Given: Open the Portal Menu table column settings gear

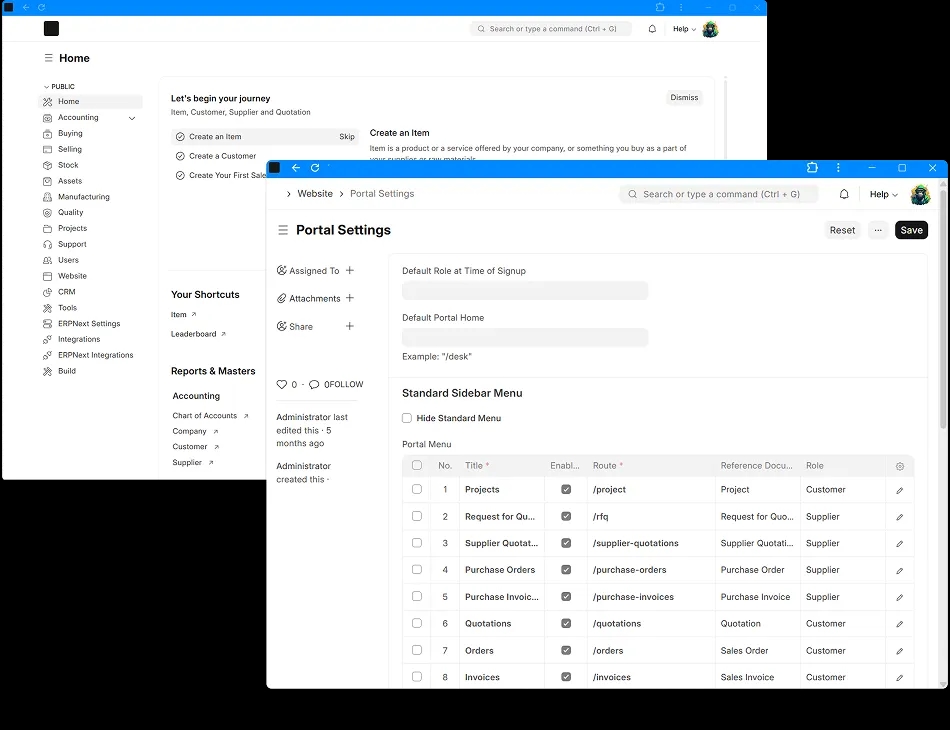Looking at the screenshot, I should (900, 466).
